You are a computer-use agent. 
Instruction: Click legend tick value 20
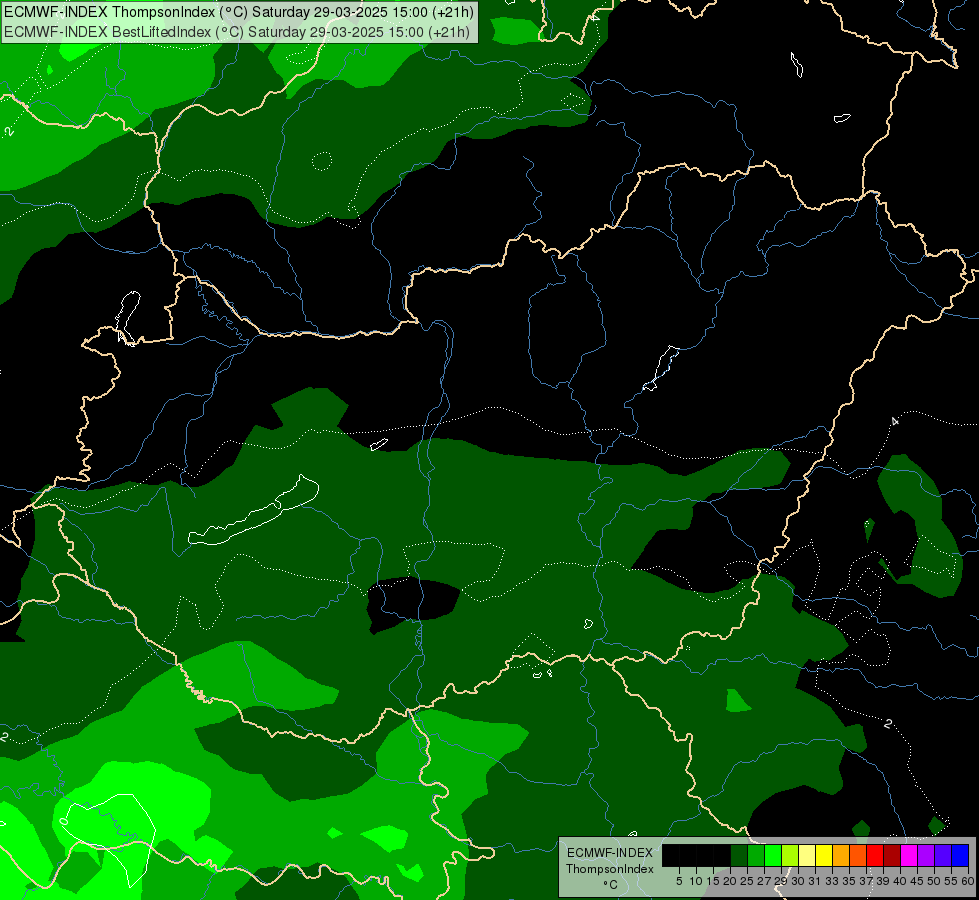point(730,881)
